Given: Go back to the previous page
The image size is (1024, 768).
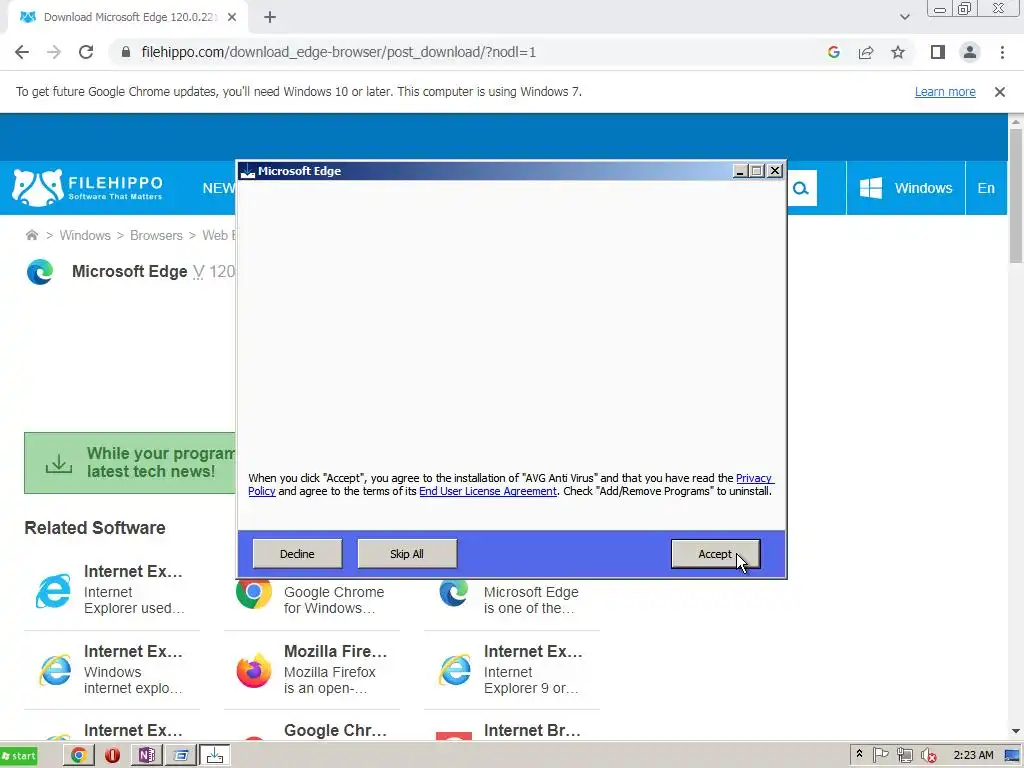Looking at the screenshot, I should coord(22,52).
